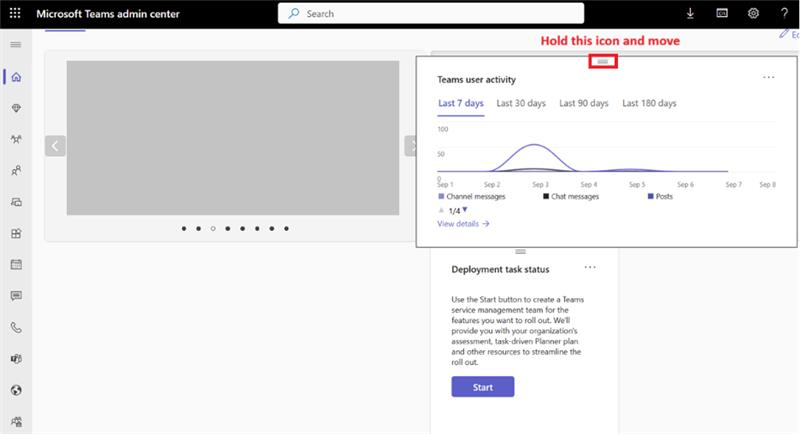Select the Last 180 days tab

coord(649,103)
